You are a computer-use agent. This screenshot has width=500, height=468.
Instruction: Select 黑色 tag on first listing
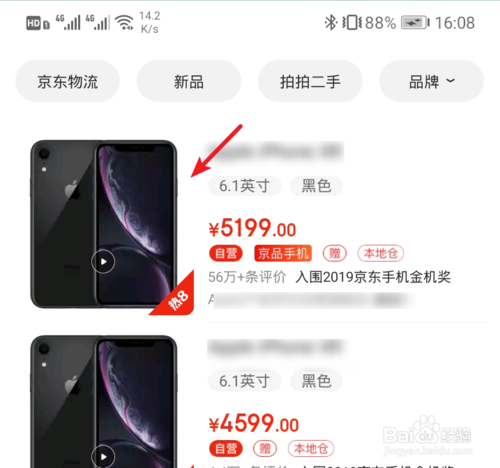coord(316,186)
